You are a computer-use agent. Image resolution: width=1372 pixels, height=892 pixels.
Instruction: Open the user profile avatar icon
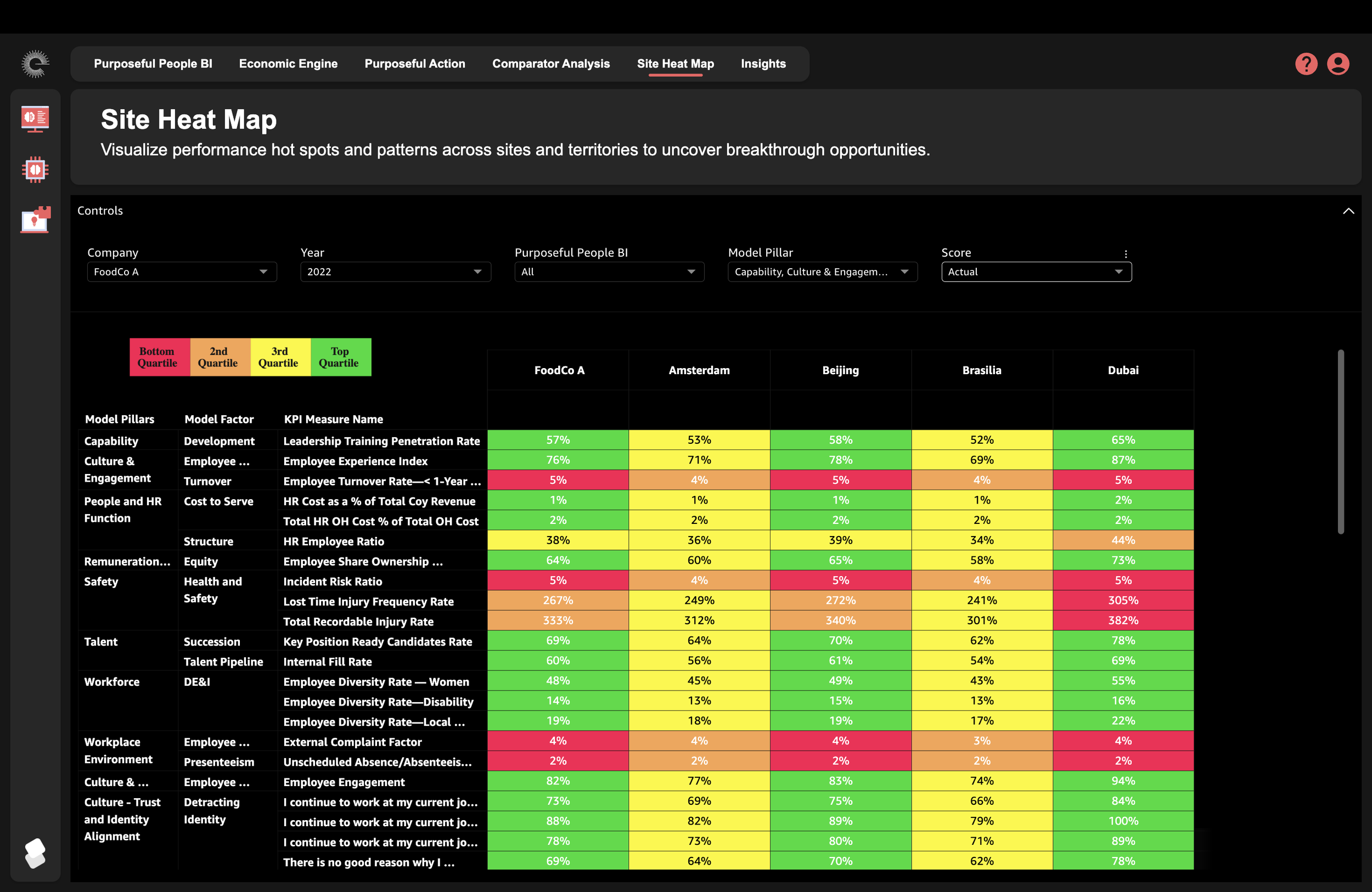point(1337,64)
